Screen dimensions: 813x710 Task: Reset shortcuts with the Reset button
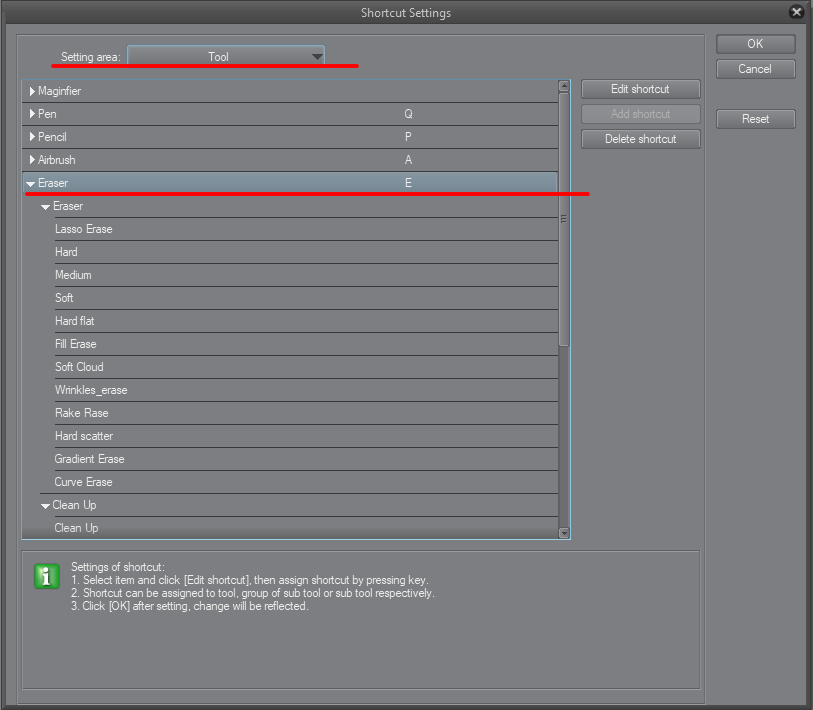pos(755,119)
